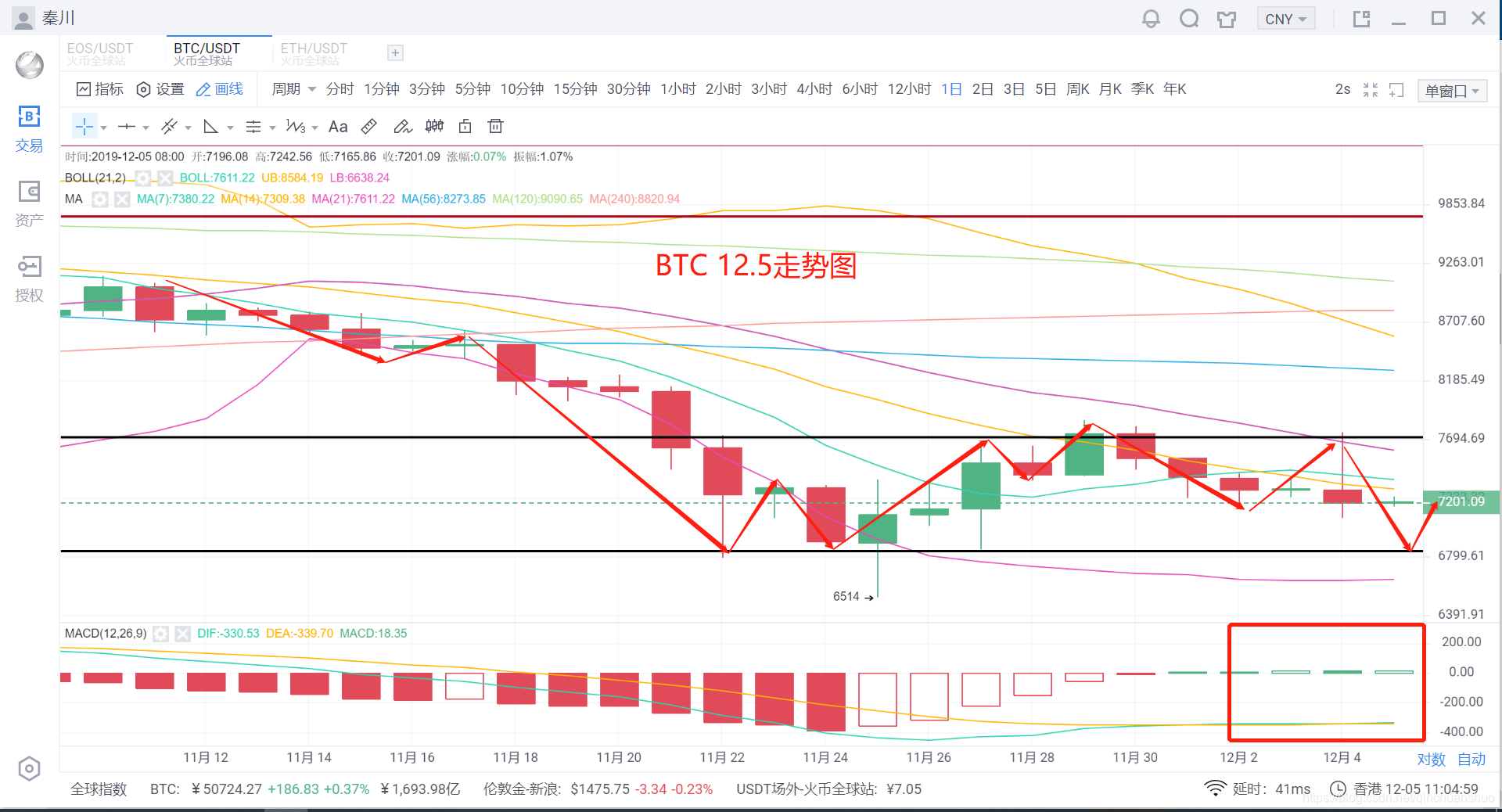Select the 月K monthly timeframe
This screenshot has height=812, width=1502.
pyautogui.click(x=1110, y=89)
